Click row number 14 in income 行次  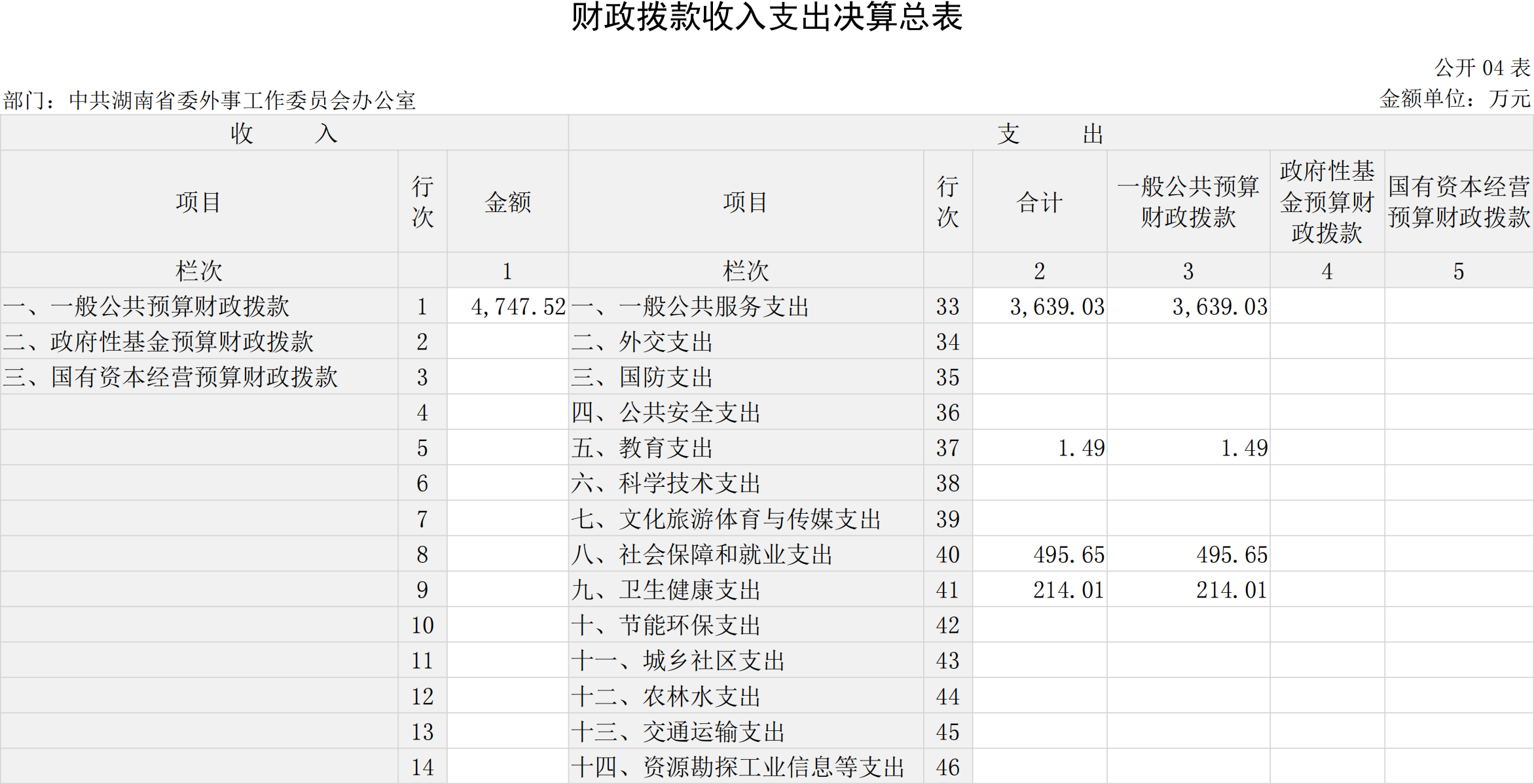point(422,766)
